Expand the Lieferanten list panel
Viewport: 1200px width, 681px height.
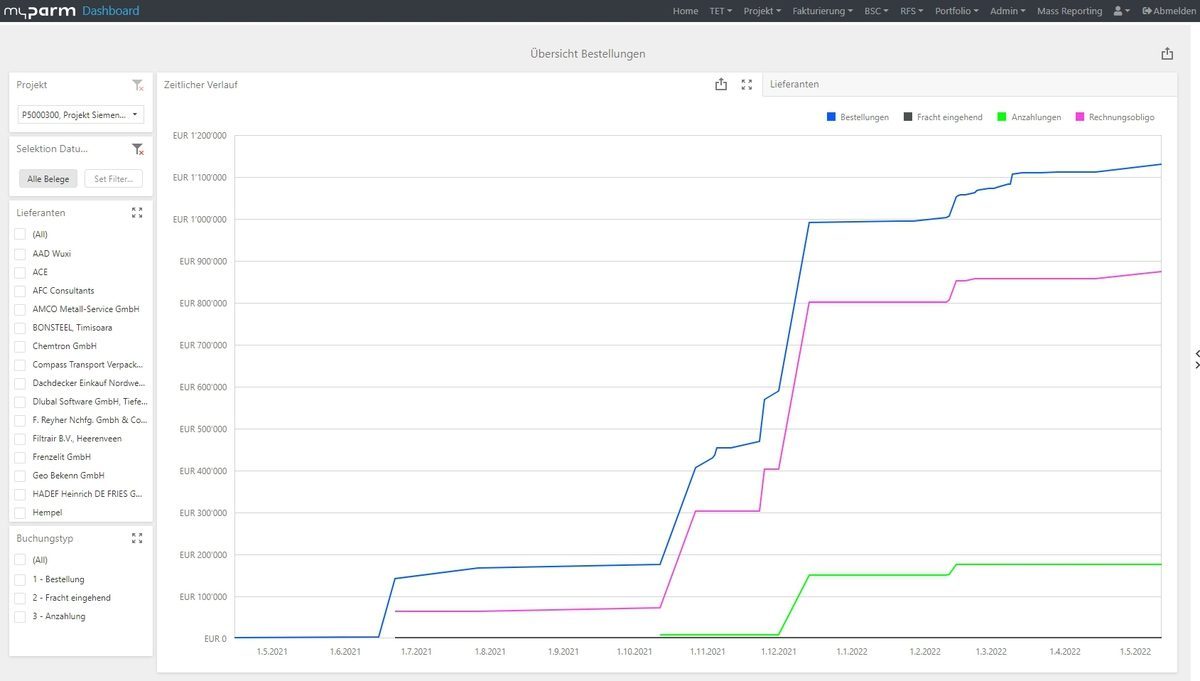click(x=137, y=213)
